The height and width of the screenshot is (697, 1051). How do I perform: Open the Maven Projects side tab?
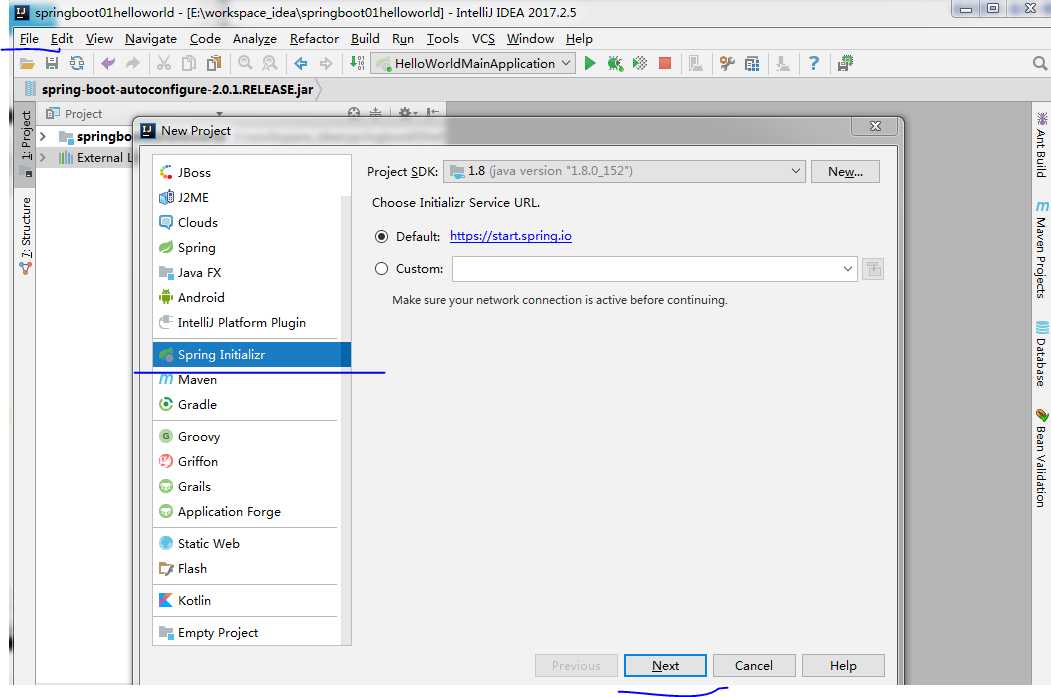(1041, 249)
